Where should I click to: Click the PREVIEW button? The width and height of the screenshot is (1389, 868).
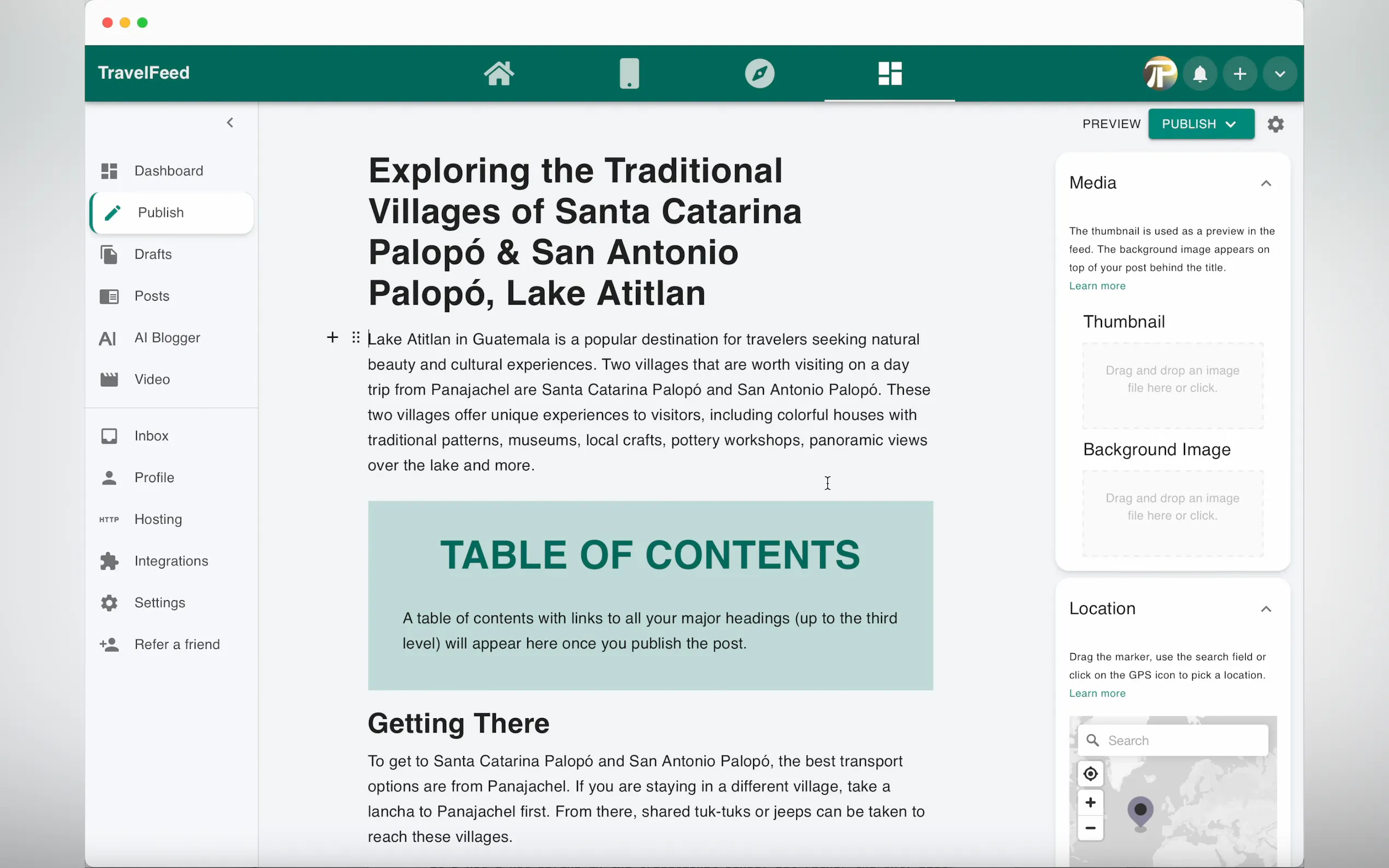point(1110,124)
